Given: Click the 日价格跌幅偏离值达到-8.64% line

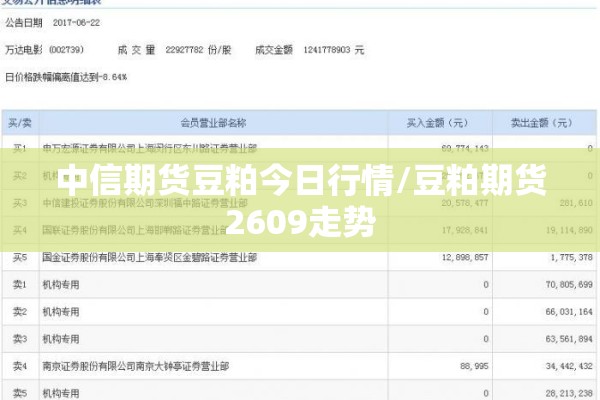Looking at the screenshot, I should [66, 77].
